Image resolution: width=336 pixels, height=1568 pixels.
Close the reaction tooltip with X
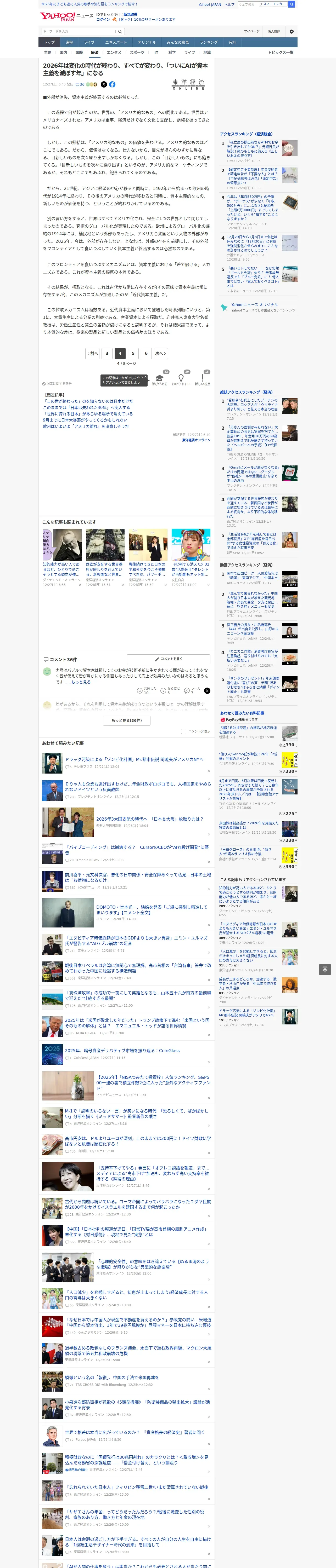[x=145, y=377]
